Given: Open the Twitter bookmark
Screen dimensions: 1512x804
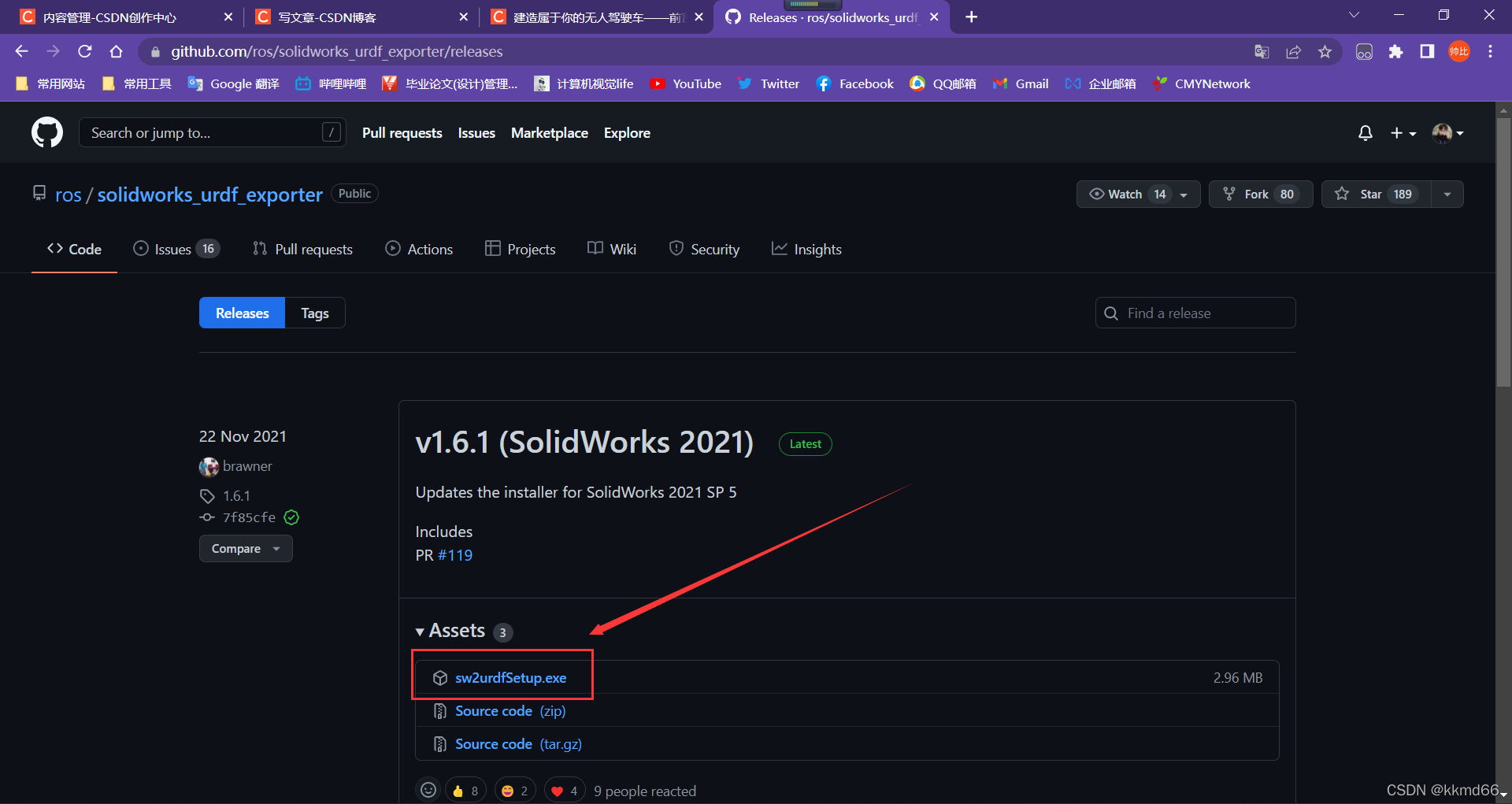Looking at the screenshot, I should (x=769, y=83).
